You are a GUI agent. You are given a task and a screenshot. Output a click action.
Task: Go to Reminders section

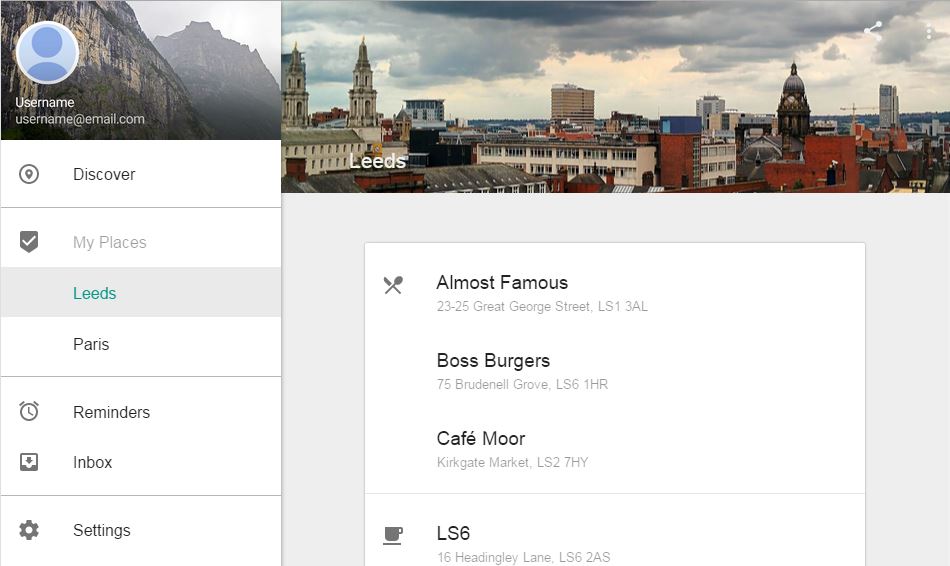111,412
